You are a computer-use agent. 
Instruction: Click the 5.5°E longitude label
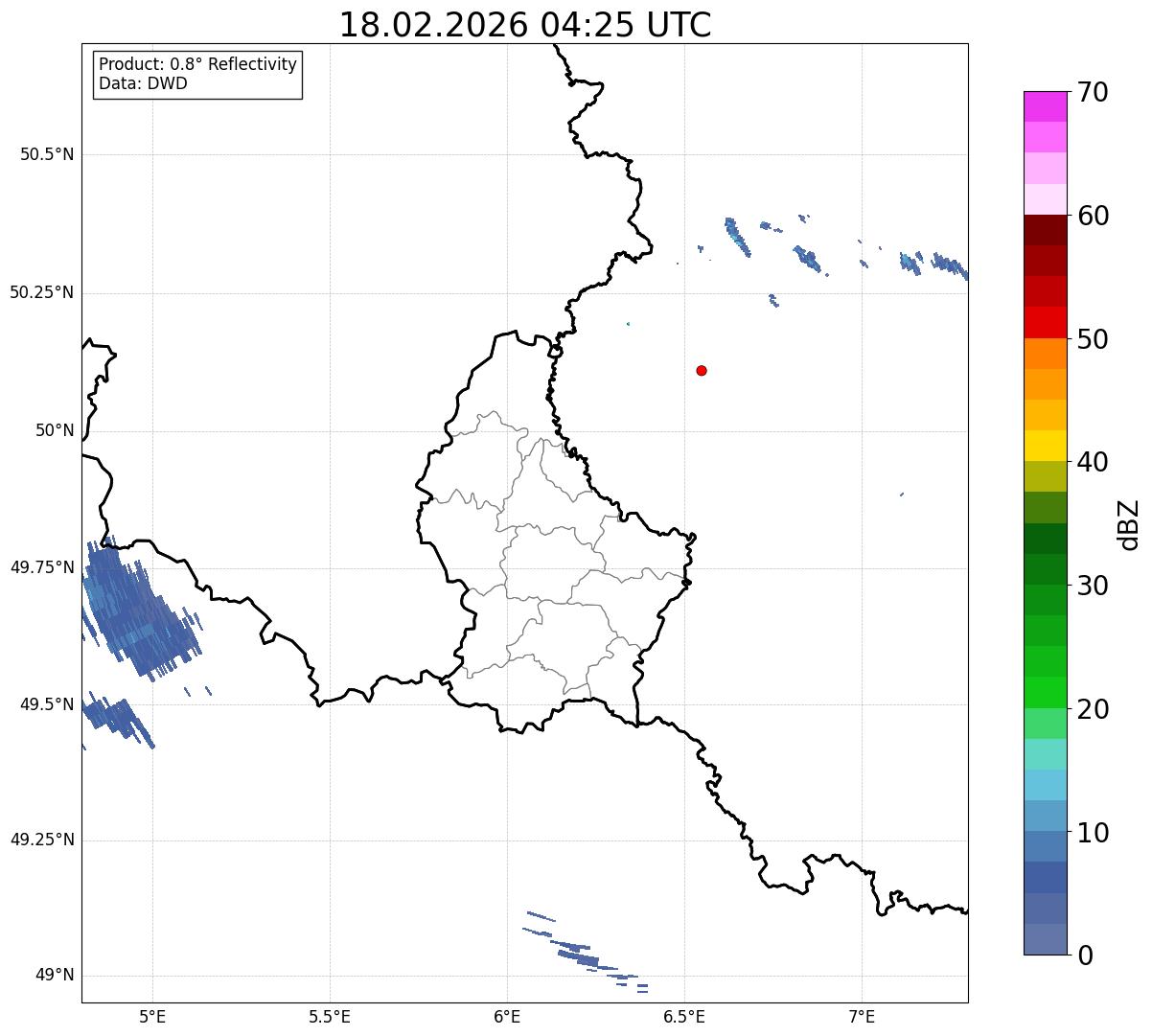tap(330, 1016)
